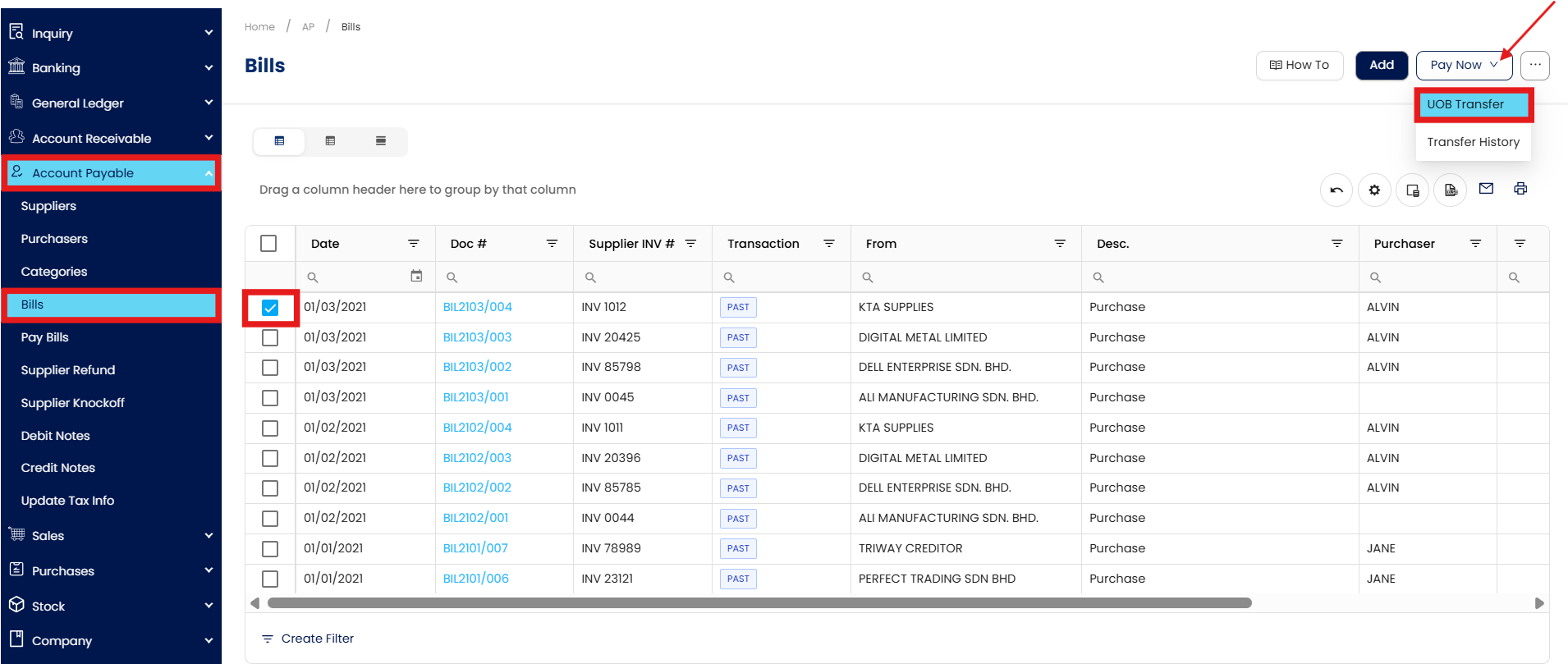Click the undo arrow icon above the table

pos(1336,190)
